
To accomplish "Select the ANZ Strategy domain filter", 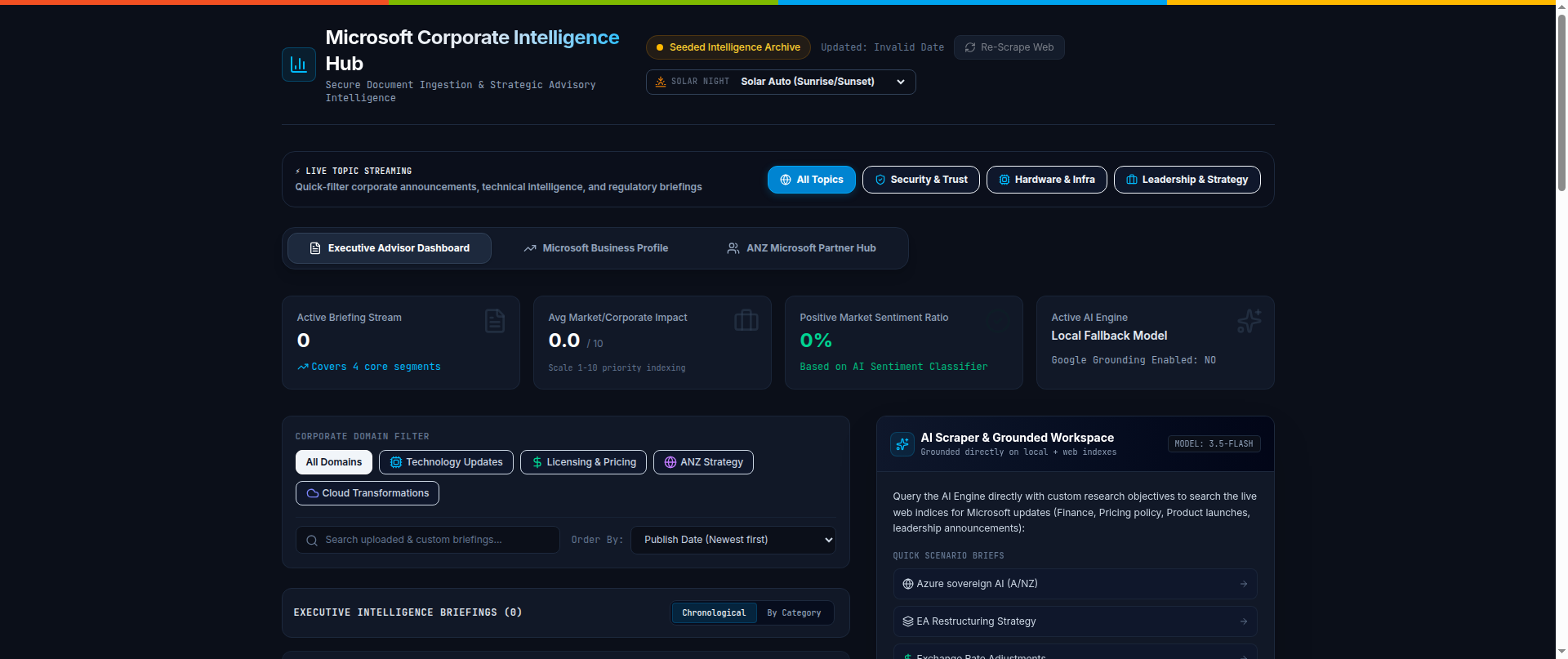I will click(703, 462).
